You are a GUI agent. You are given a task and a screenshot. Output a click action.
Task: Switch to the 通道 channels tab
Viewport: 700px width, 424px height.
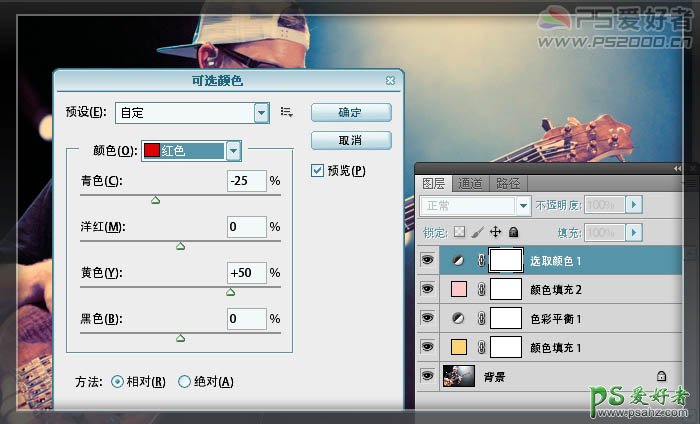tap(471, 183)
